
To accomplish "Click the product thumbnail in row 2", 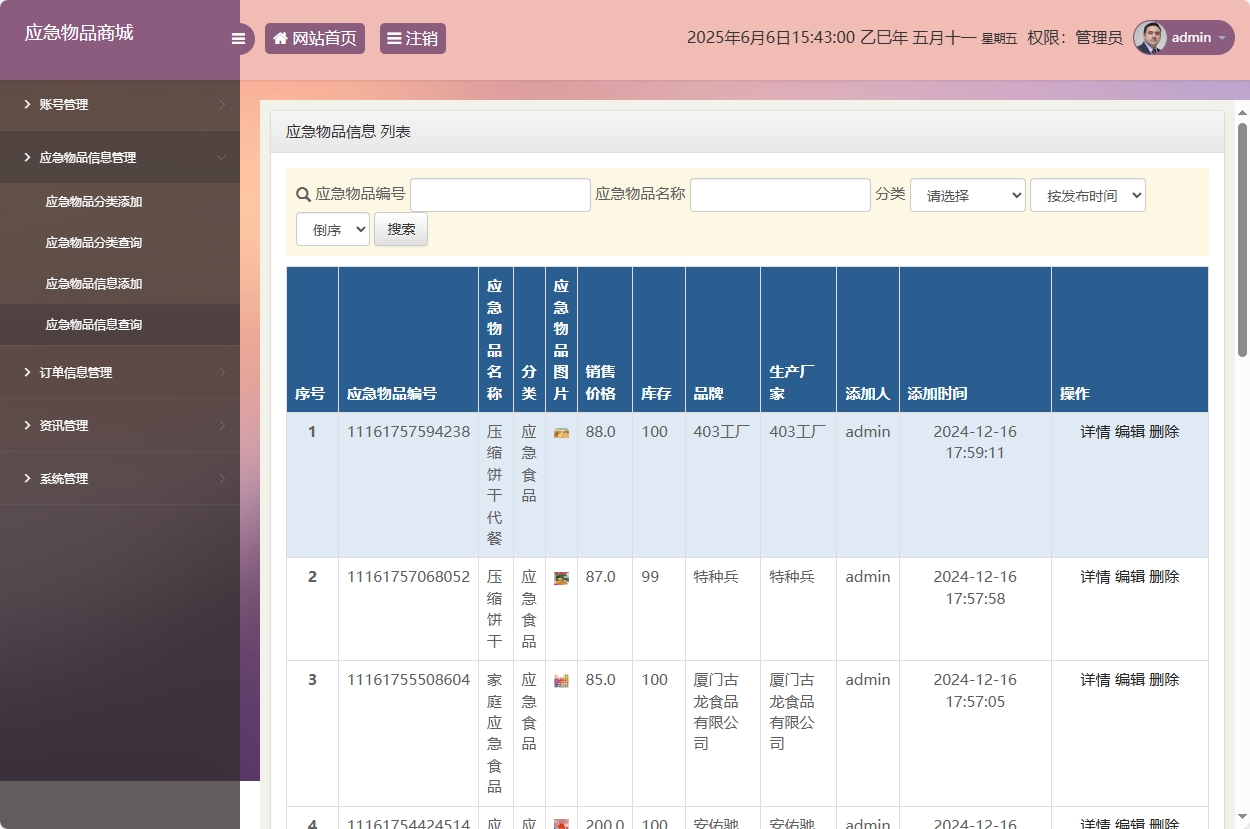I will (561, 577).
